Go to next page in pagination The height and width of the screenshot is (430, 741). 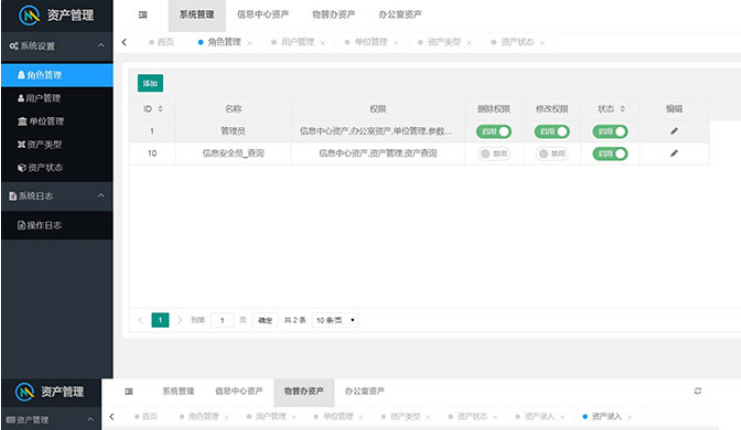180,320
